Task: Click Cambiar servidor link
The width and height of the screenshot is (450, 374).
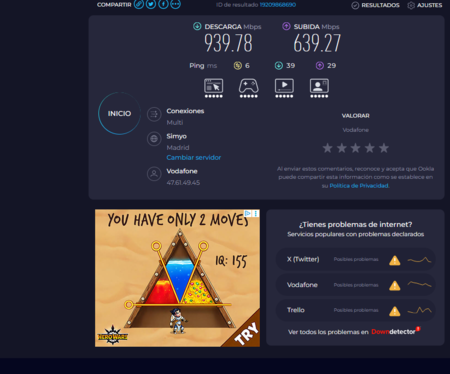Action: 194,157
